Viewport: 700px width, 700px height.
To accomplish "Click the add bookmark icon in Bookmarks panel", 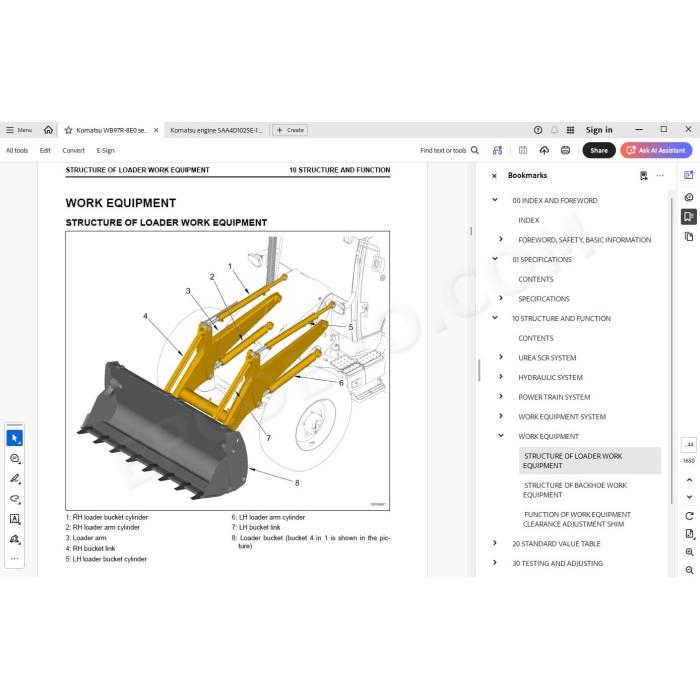I will [643, 176].
